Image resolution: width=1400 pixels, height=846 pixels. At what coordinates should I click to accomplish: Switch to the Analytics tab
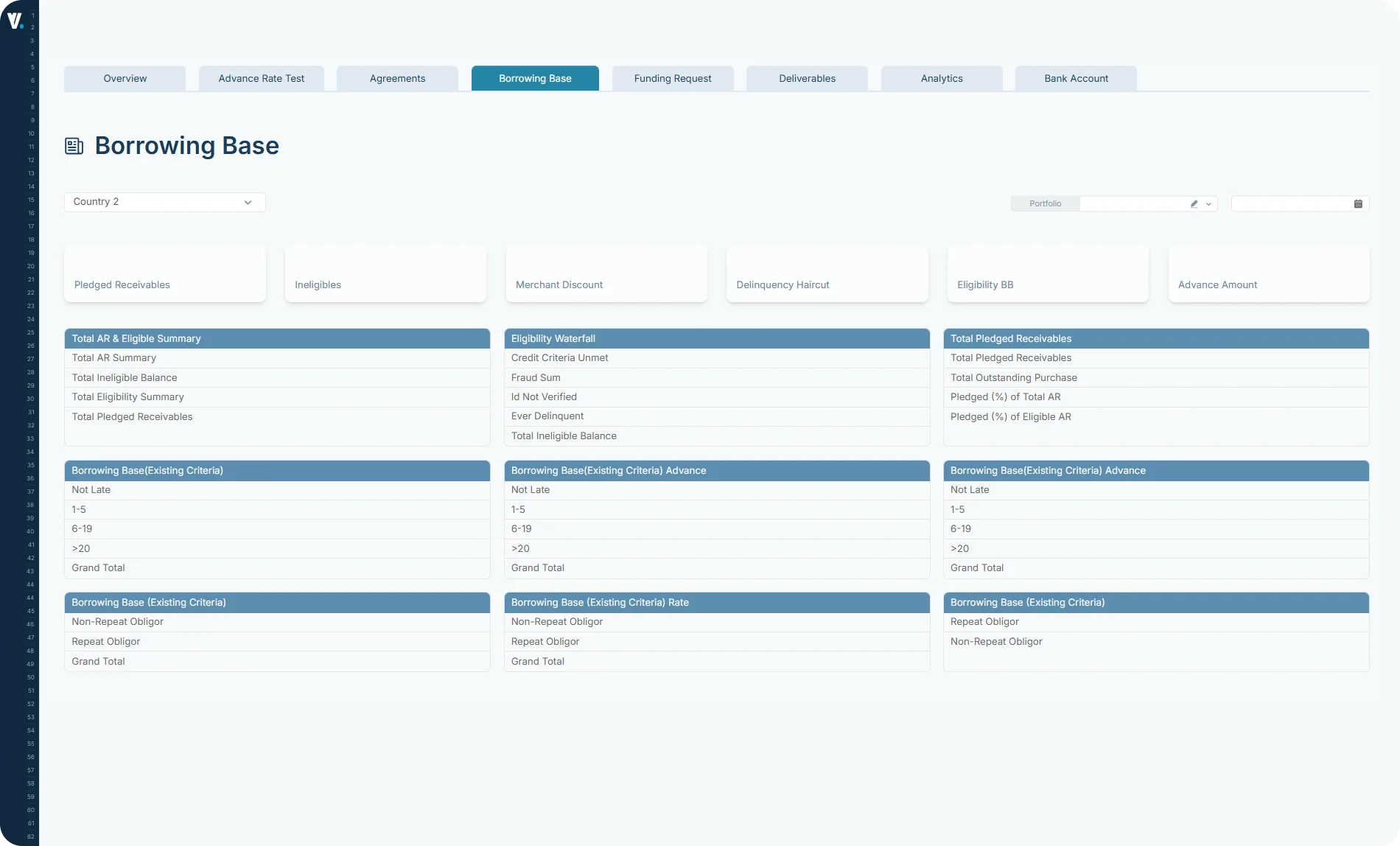coord(941,78)
